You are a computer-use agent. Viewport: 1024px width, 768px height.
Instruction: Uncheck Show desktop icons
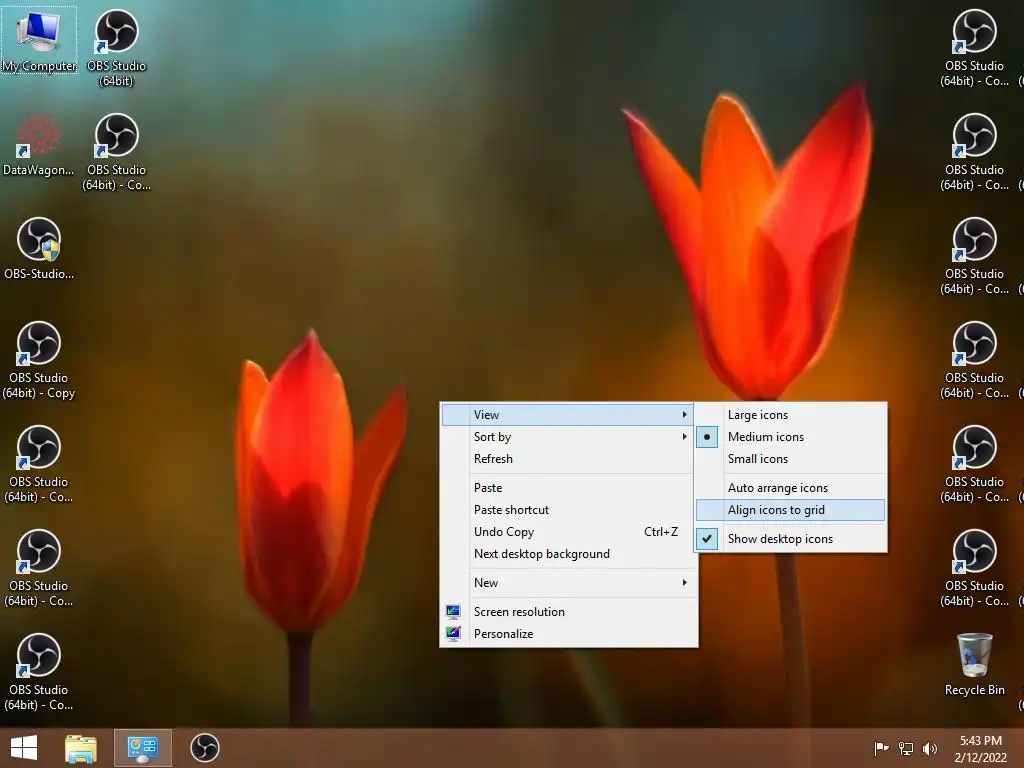pos(790,539)
